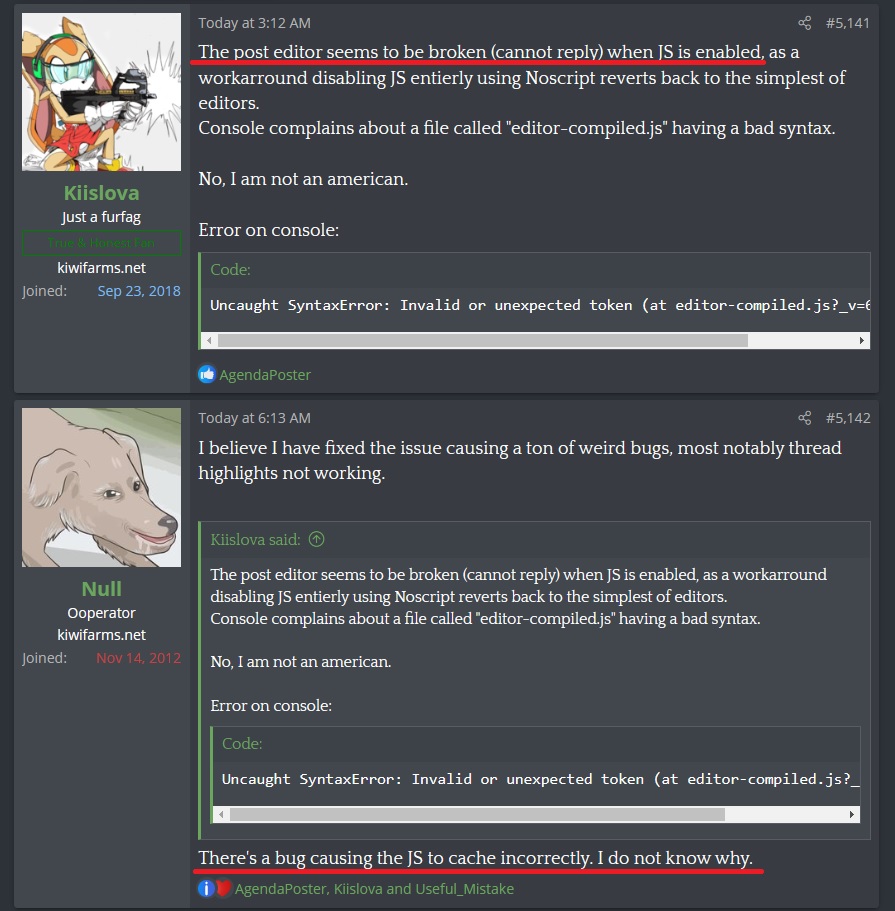Open Null's dog avatar image

pyautogui.click(x=101, y=487)
